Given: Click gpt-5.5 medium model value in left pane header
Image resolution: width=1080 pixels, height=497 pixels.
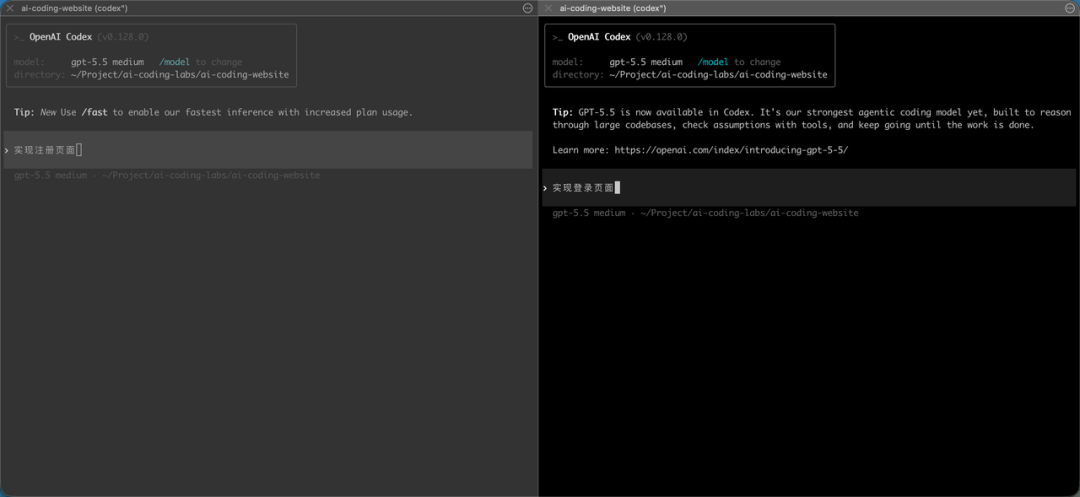Looking at the screenshot, I should (107, 62).
